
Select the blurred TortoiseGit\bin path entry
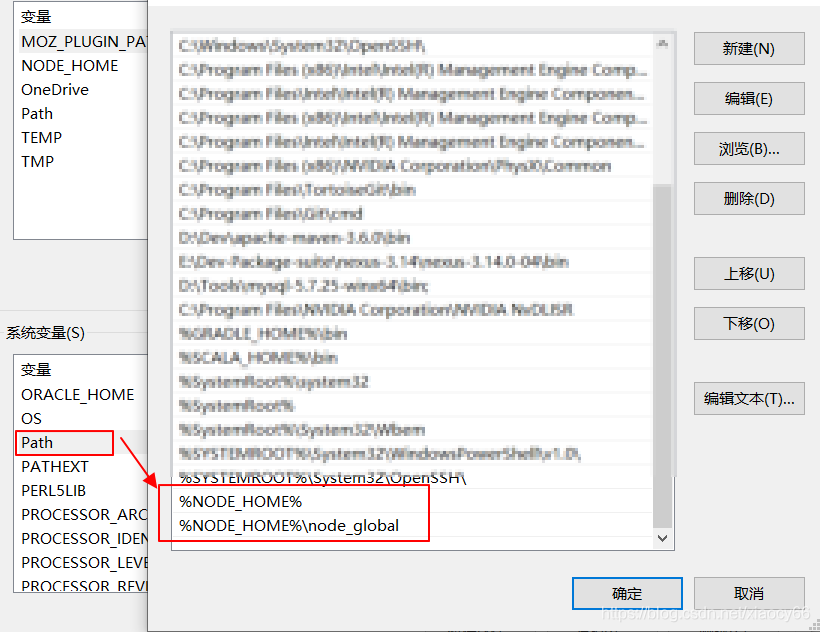(x=413, y=189)
